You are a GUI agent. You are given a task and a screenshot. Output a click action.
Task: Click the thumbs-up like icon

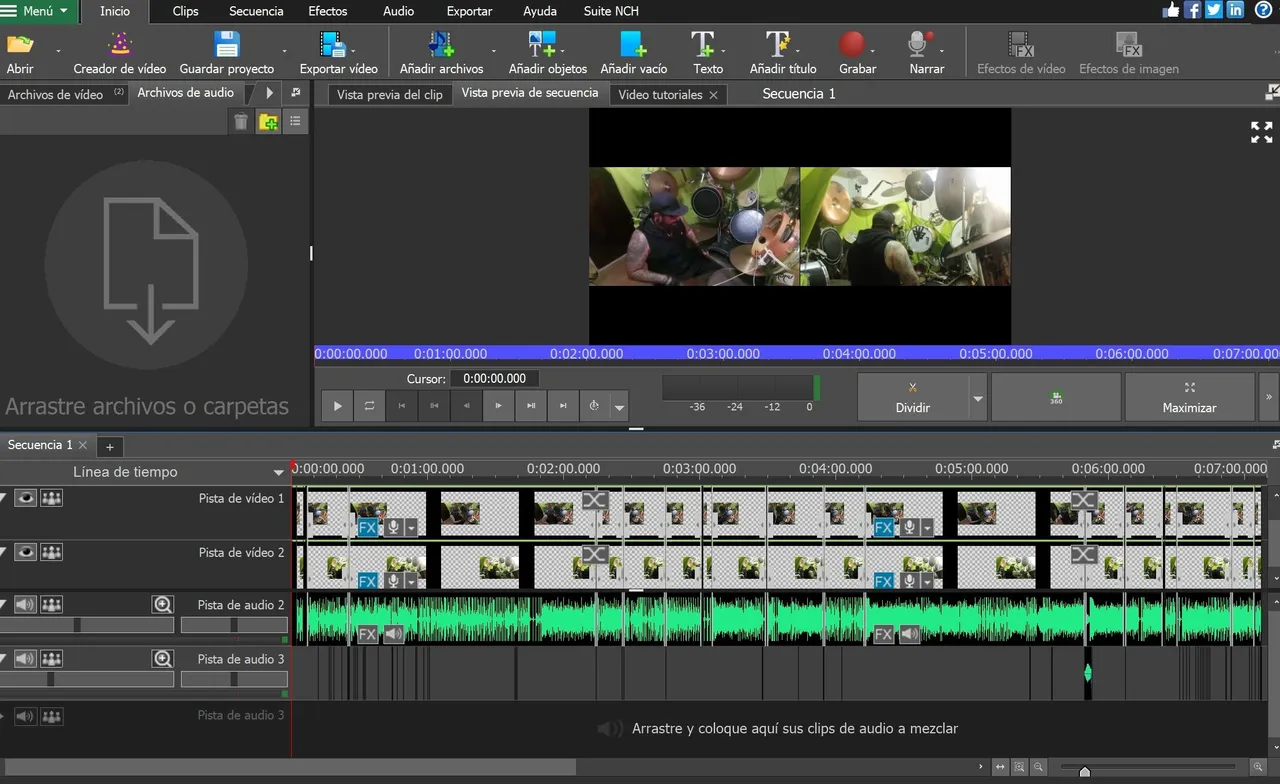click(1172, 10)
